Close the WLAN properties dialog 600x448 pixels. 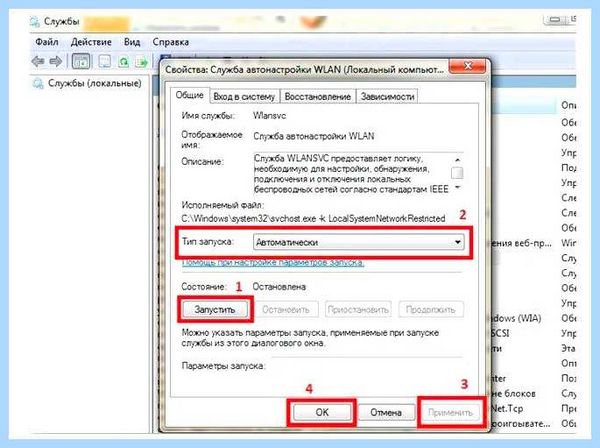click(468, 66)
